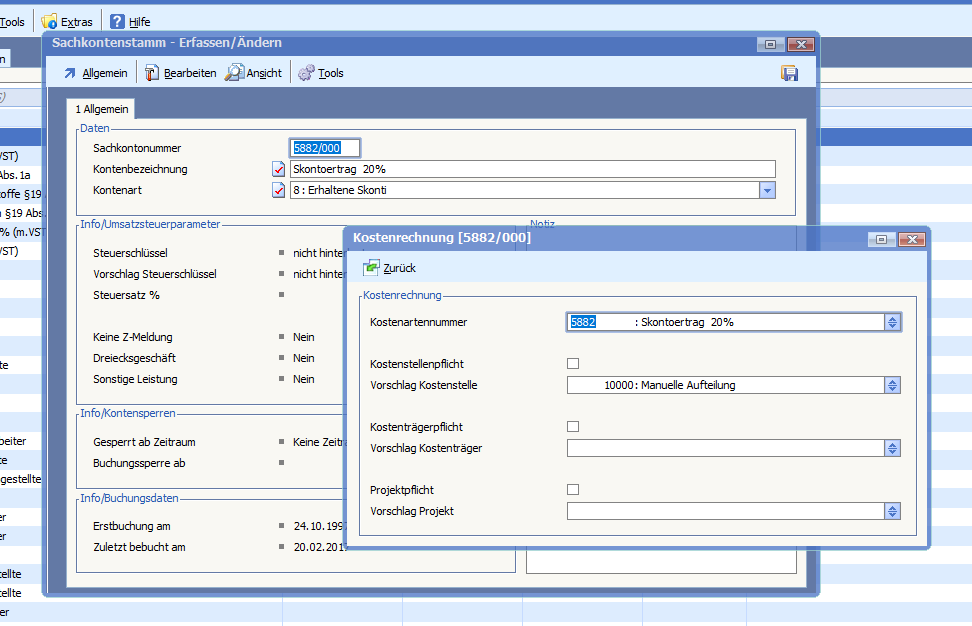Open the Vorschlag Kostenträger selector arrow

pos(893,449)
